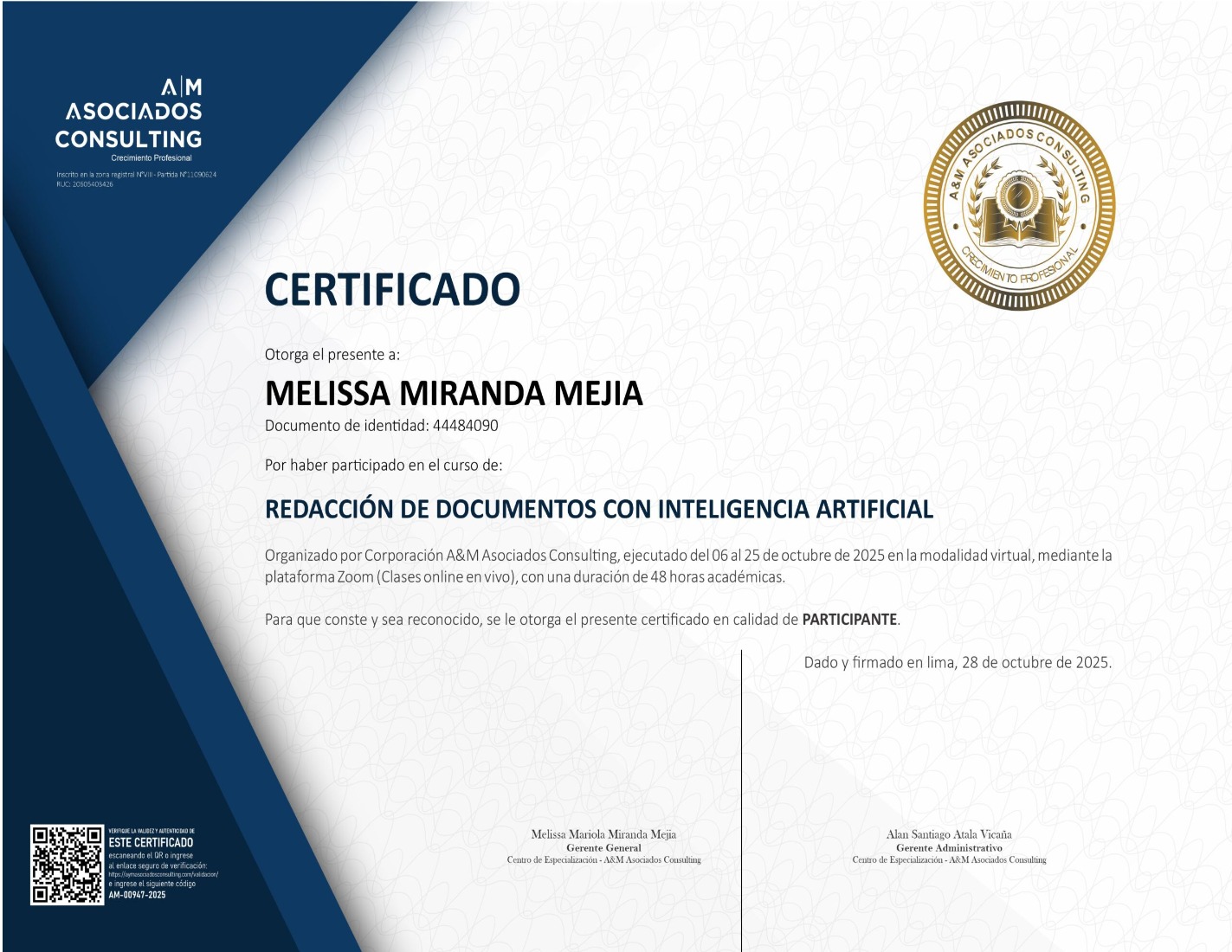The width and height of the screenshot is (1232, 952).
Task: Click the gold A&M Asociados Consulting seal
Action: point(1019,206)
